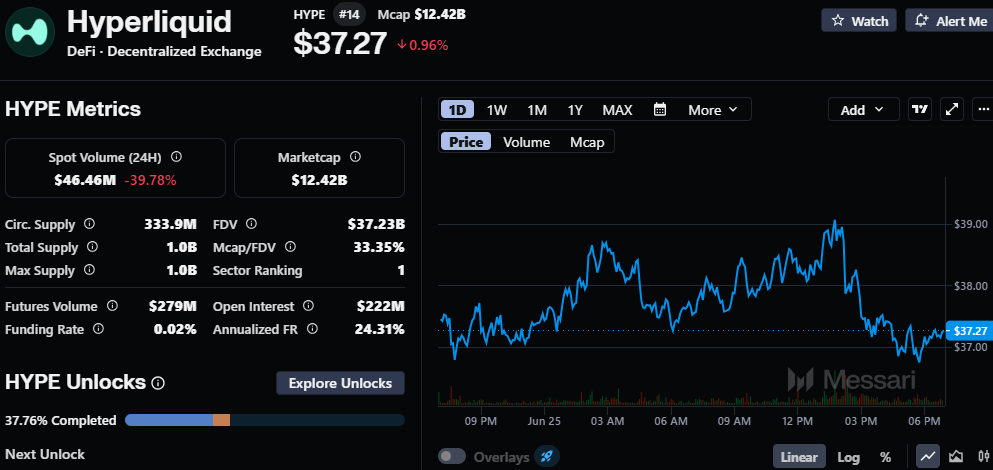The height and width of the screenshot is (470, 993).
Task: Switch to line chart type
Action: [928, 456]
